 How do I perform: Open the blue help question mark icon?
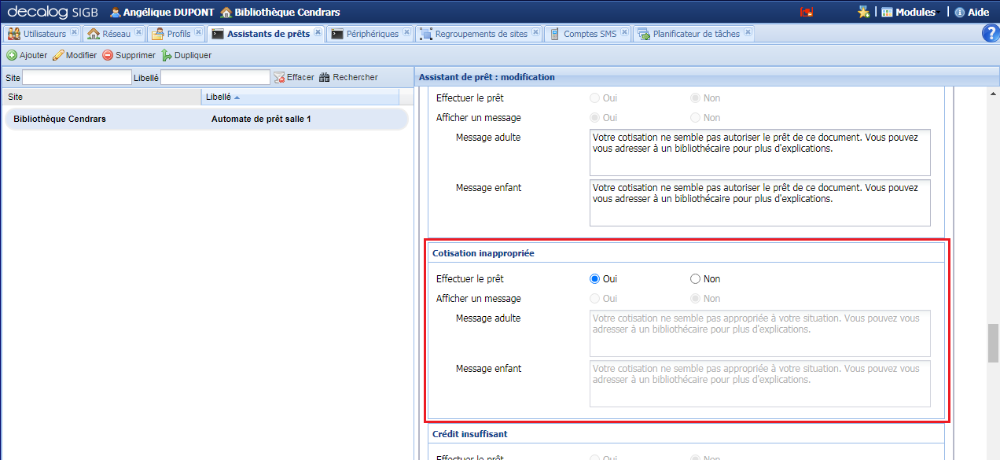(x=990, y=33)
